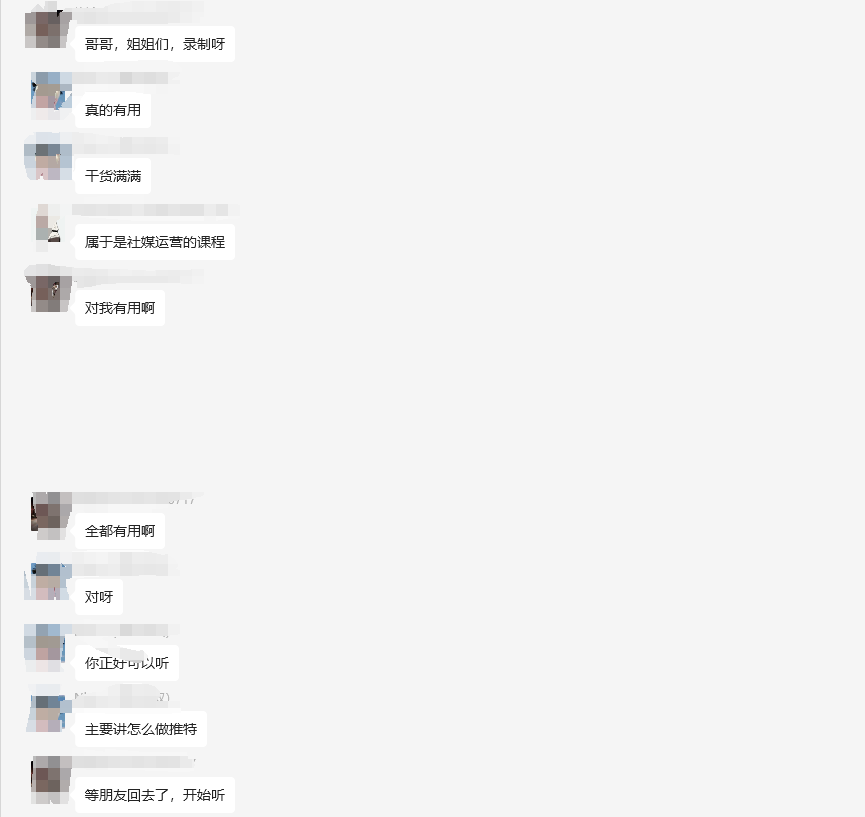
Task: Click avatar next to 属于是社媒运营的课程
Action: coord(49,226)
